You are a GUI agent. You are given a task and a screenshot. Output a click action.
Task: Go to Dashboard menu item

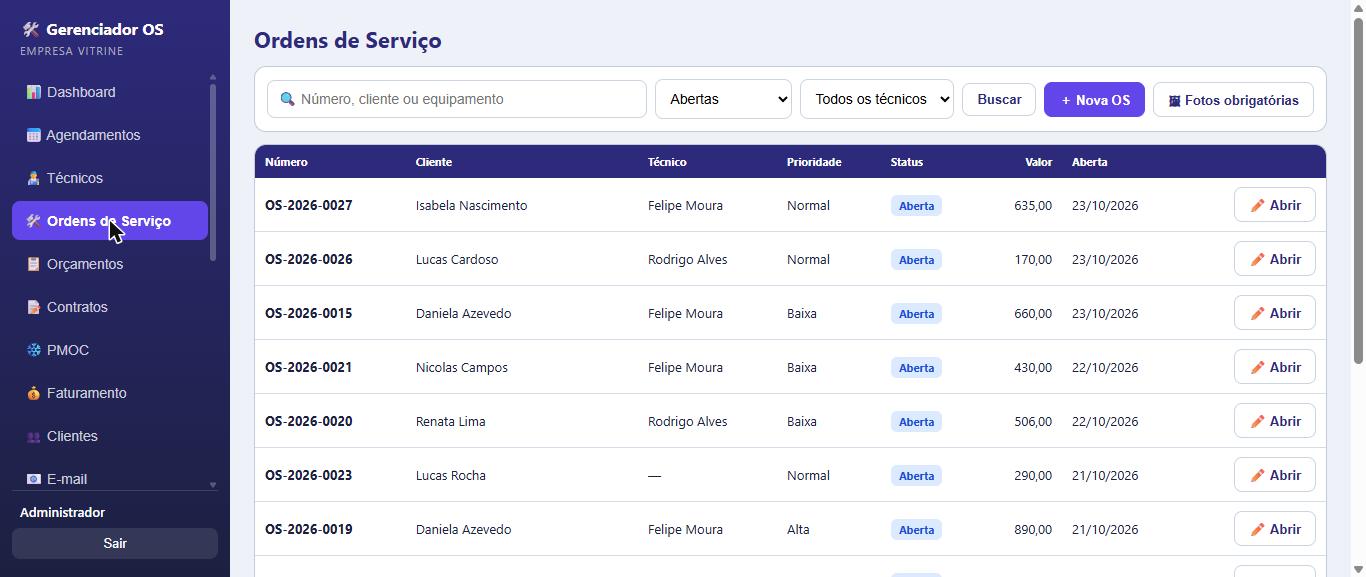(110, 92)
